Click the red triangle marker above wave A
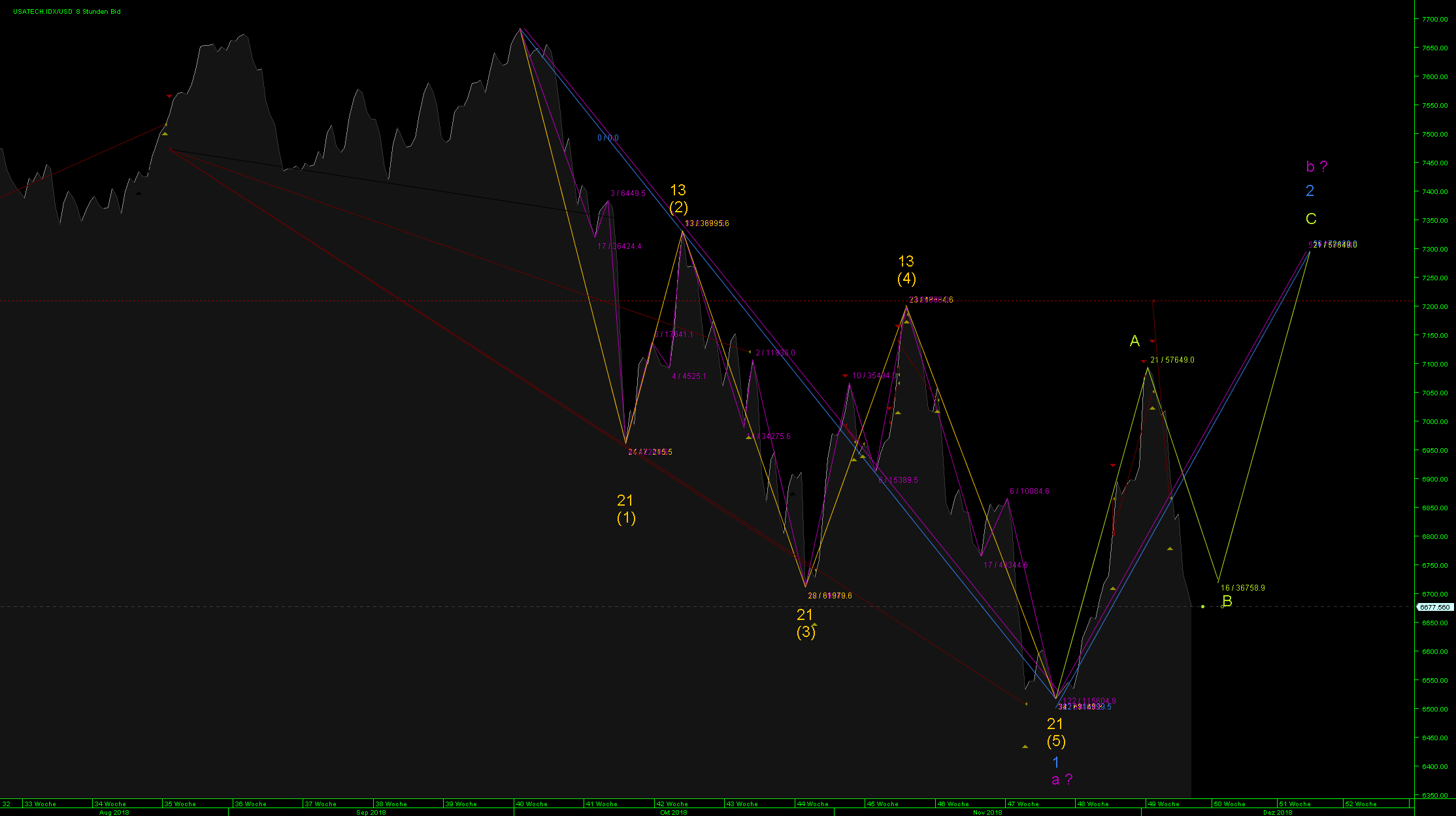1456x816 pixels. [x=1152, y=341]
